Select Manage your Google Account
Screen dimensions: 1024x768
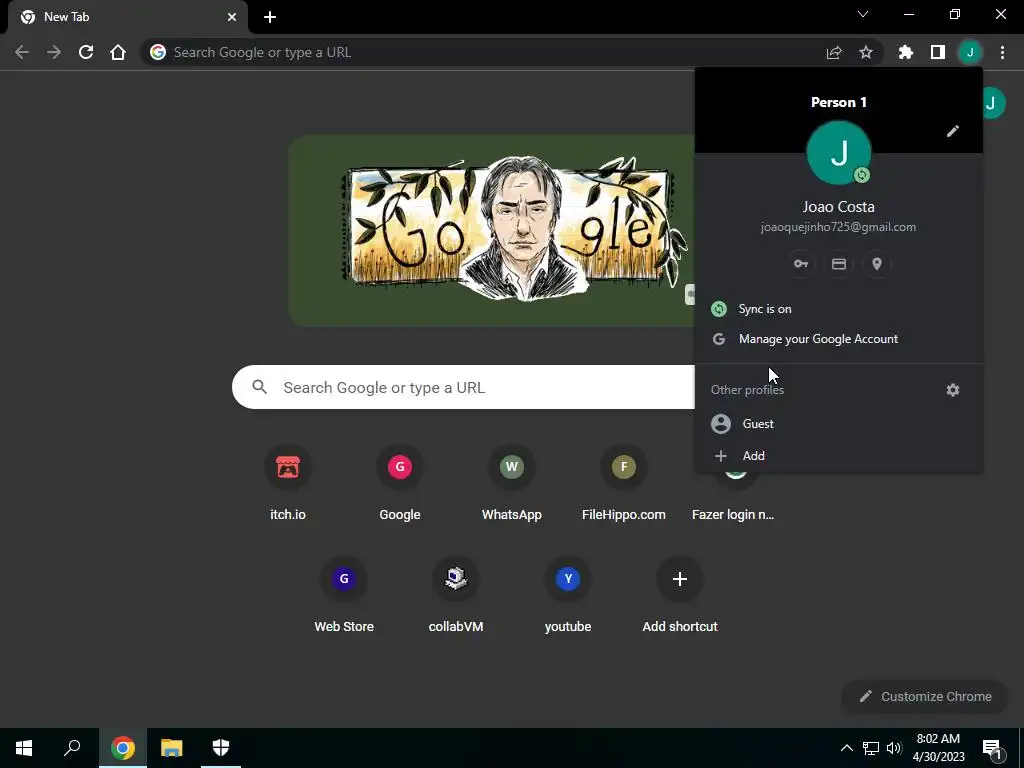(839, 339)
